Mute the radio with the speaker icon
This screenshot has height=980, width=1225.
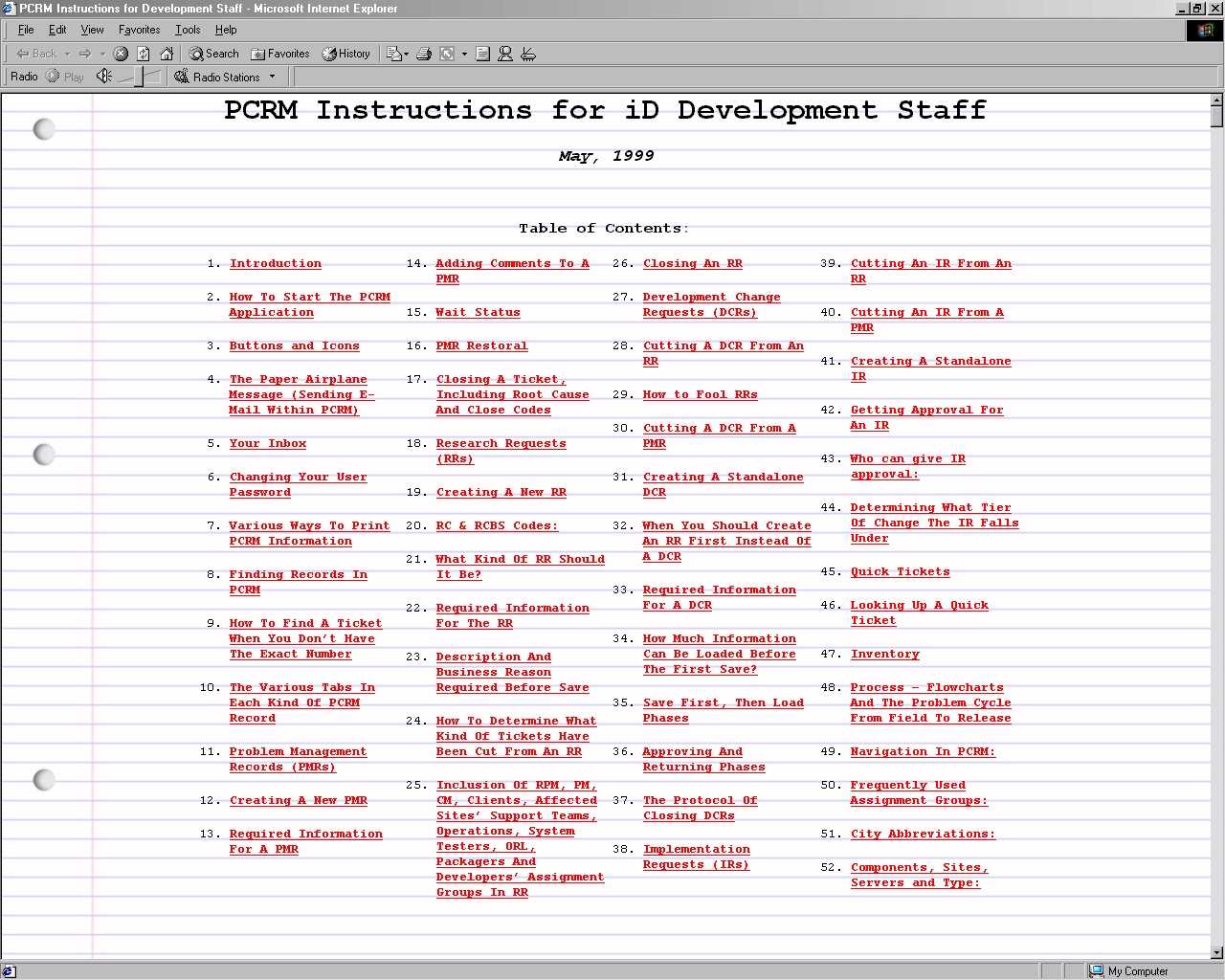[103, 77]
